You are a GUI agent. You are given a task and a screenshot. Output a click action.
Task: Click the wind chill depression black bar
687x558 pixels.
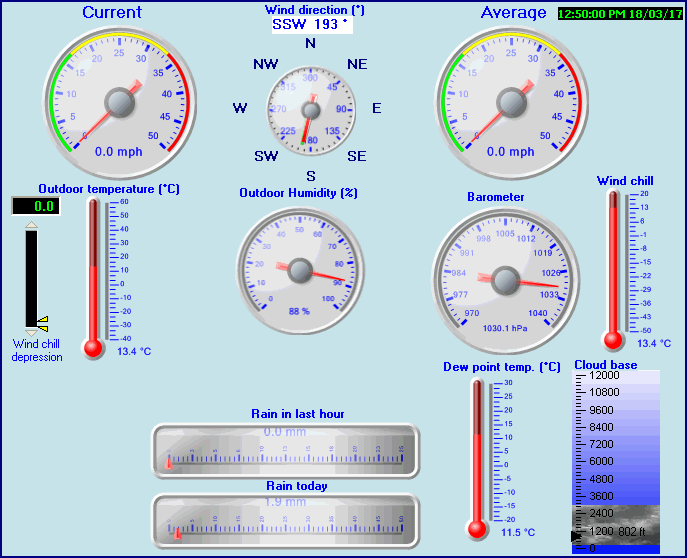tap(32, 279)
